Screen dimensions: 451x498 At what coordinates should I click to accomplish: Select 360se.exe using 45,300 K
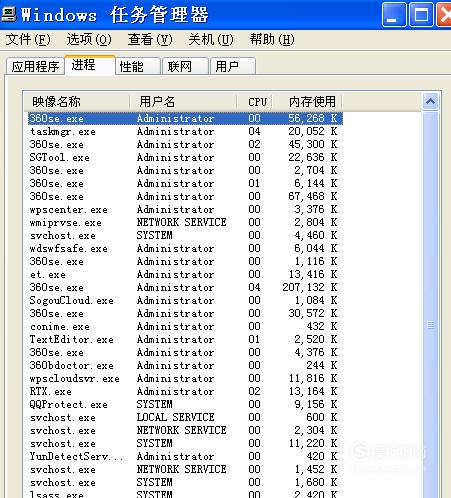[185, 144]
